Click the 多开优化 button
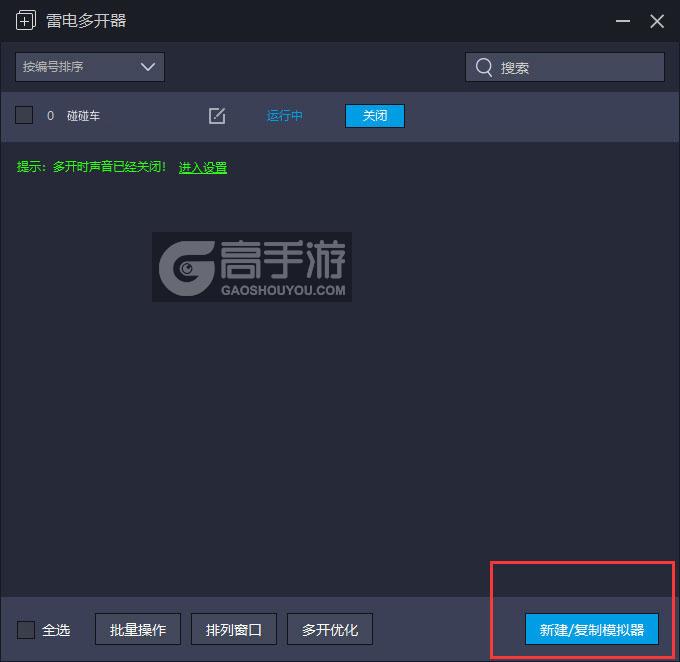 tap(330, 629)
